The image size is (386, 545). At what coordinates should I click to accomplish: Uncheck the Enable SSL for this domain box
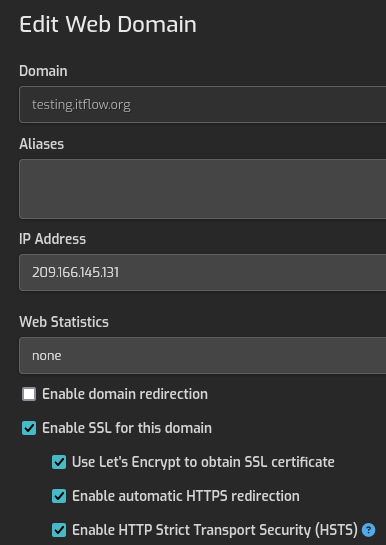click(x=29, y=428)
